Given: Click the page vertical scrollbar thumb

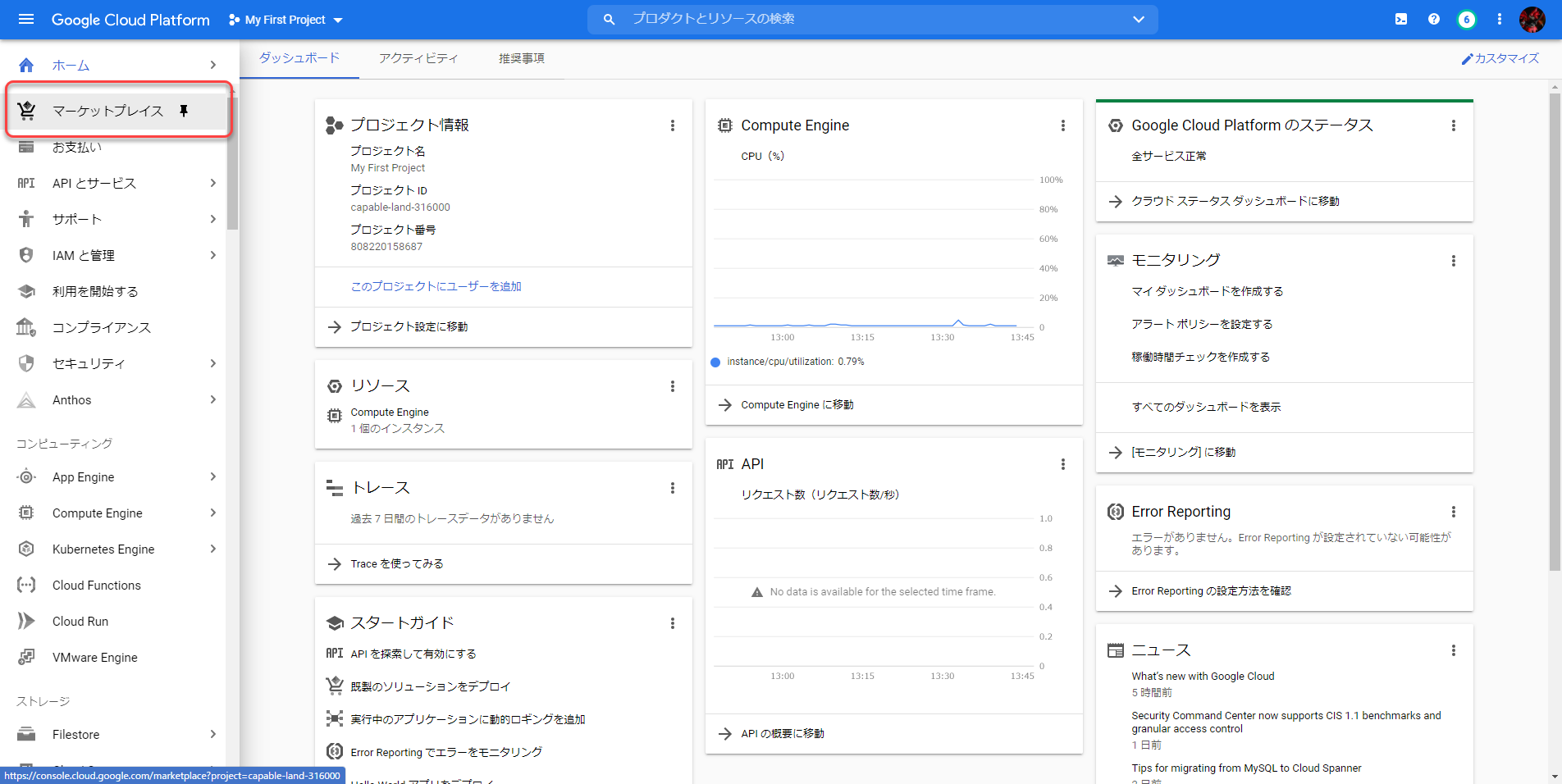Looking at the screenshot, I should tap(1555, 331).
